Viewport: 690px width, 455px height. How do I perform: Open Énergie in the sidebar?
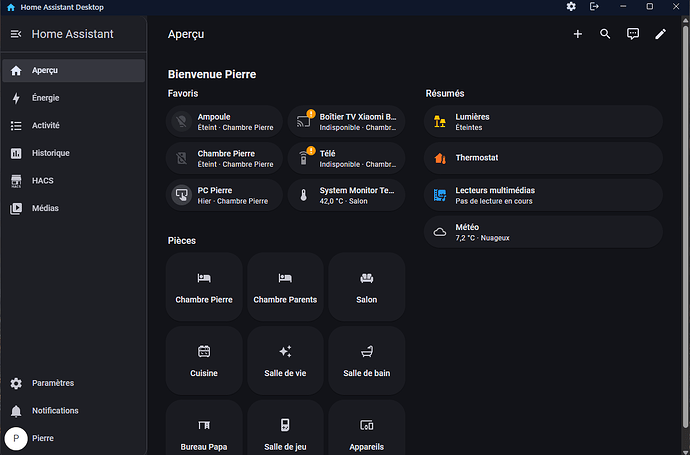pos(45,98)
